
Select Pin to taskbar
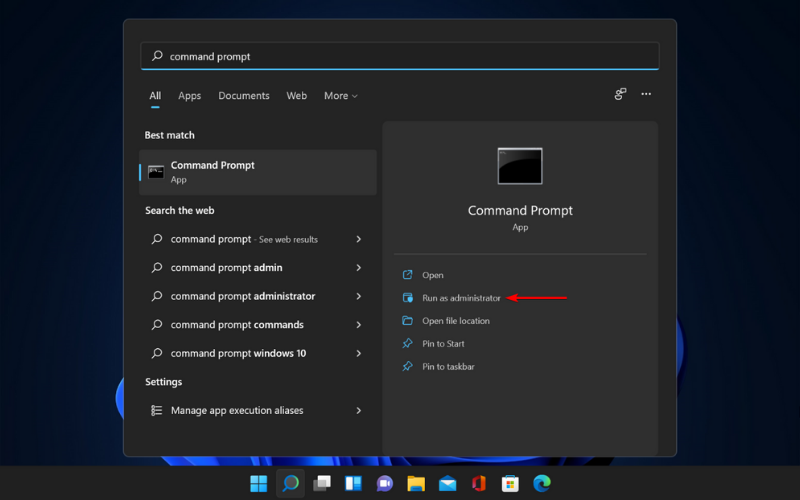click(448, 366)
